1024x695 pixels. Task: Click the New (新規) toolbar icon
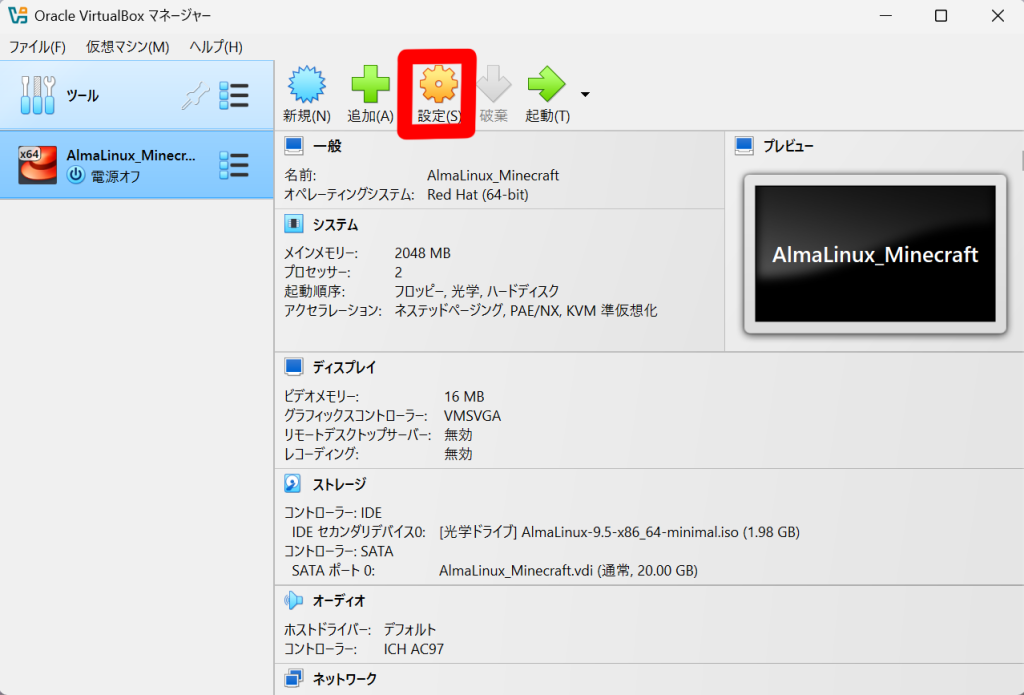pyautogui.click(x=306, y=84)
